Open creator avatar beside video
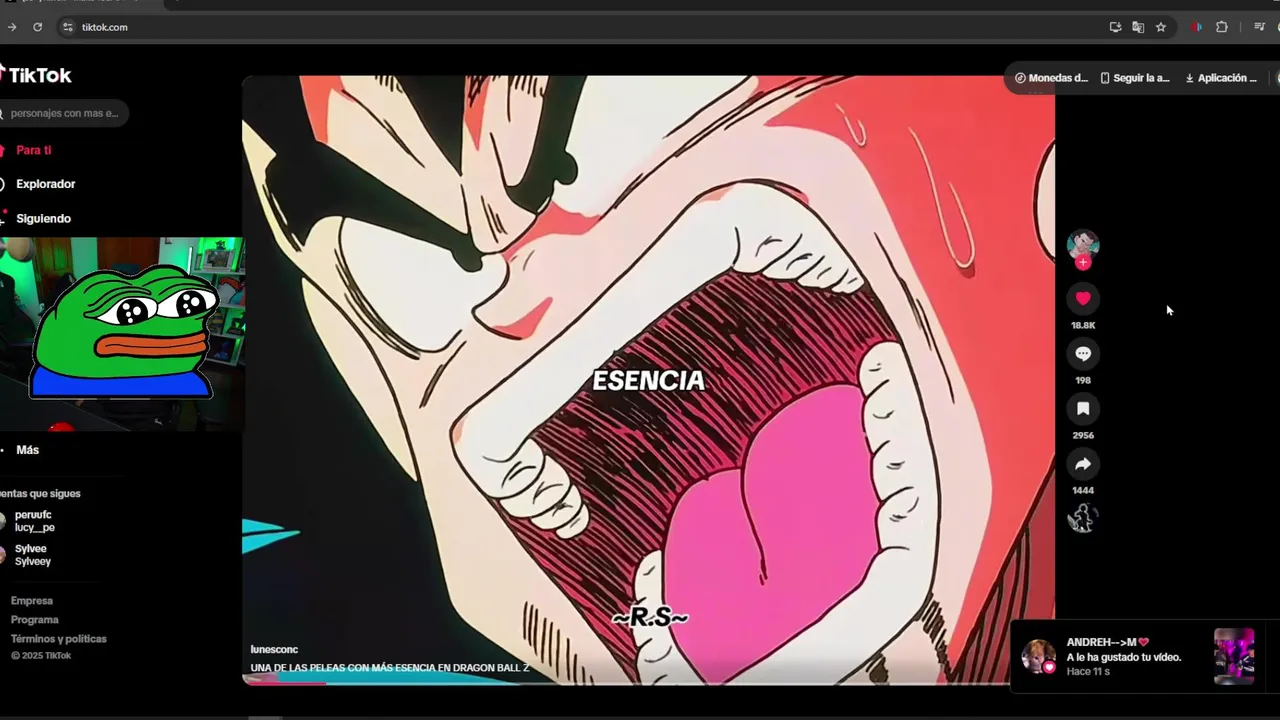Image resolution: width=1280 pixels, height=720 pixels. pos(1083,245)
